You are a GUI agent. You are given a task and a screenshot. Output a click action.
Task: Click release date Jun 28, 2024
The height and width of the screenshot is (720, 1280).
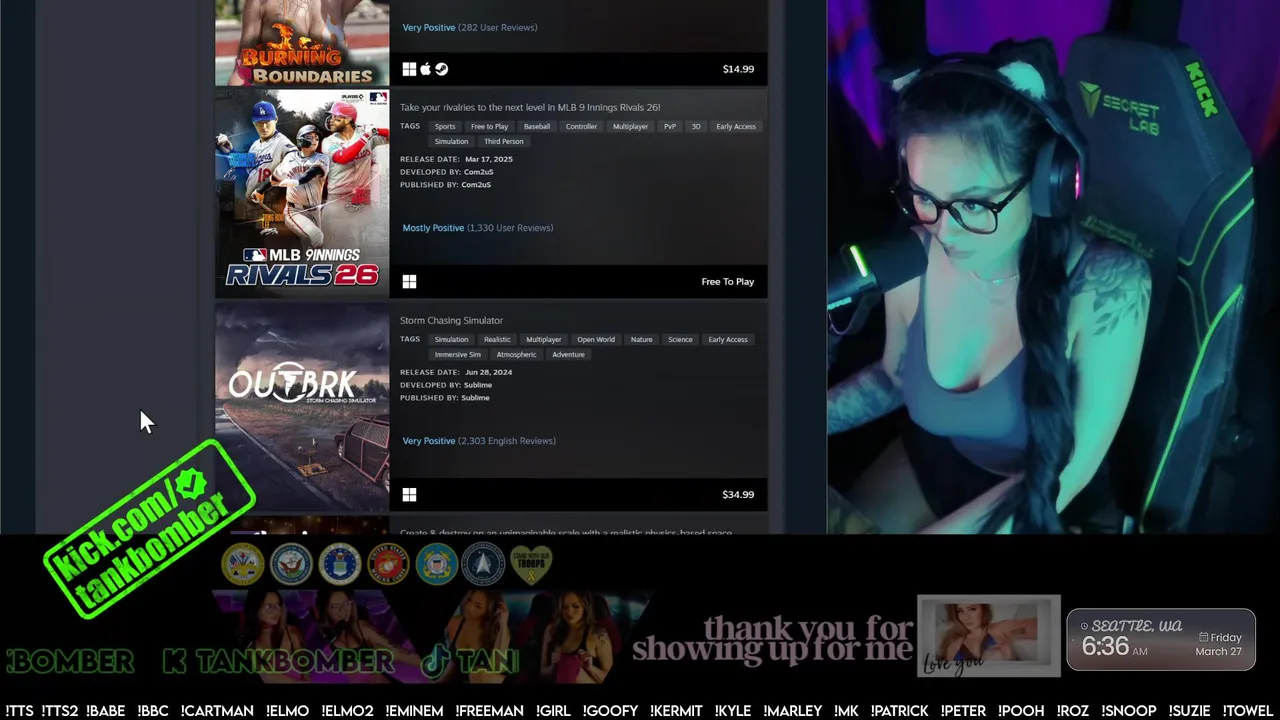point(488,372)
